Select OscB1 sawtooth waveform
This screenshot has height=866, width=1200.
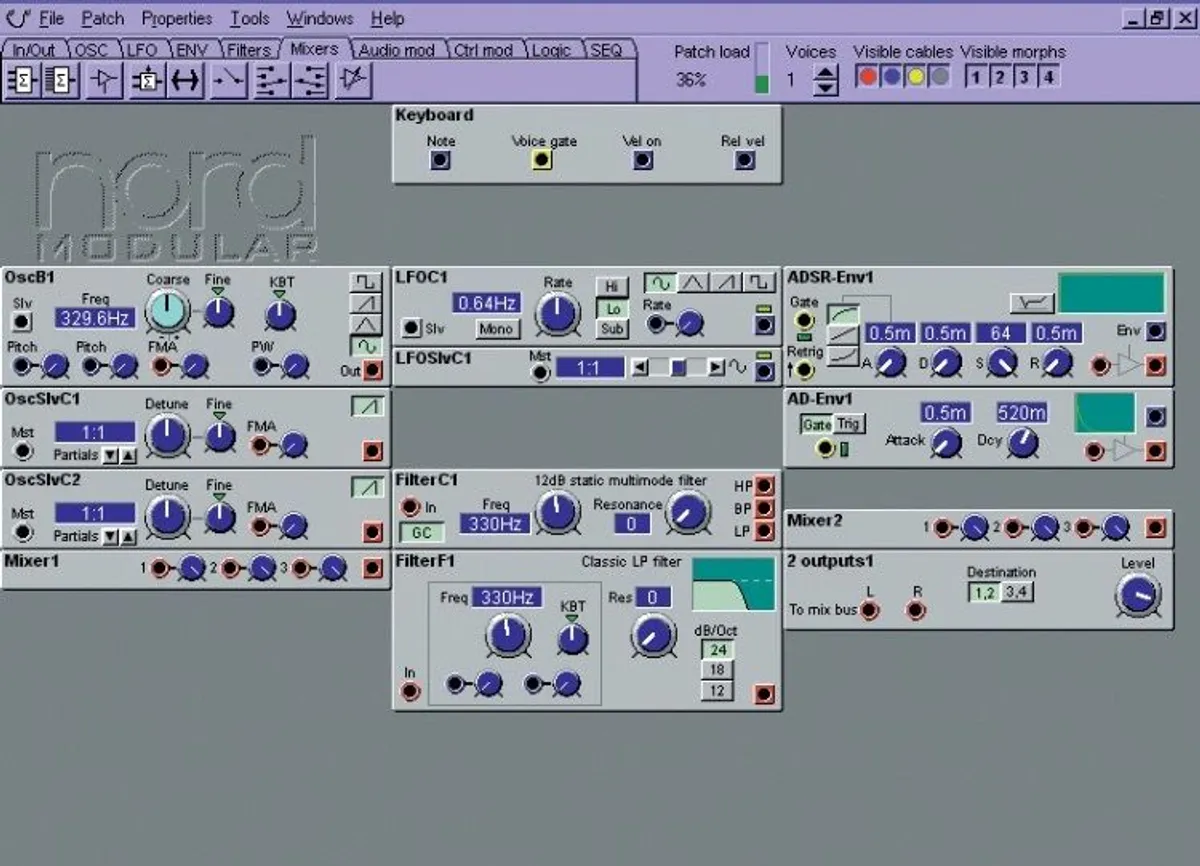click(366, 302)
